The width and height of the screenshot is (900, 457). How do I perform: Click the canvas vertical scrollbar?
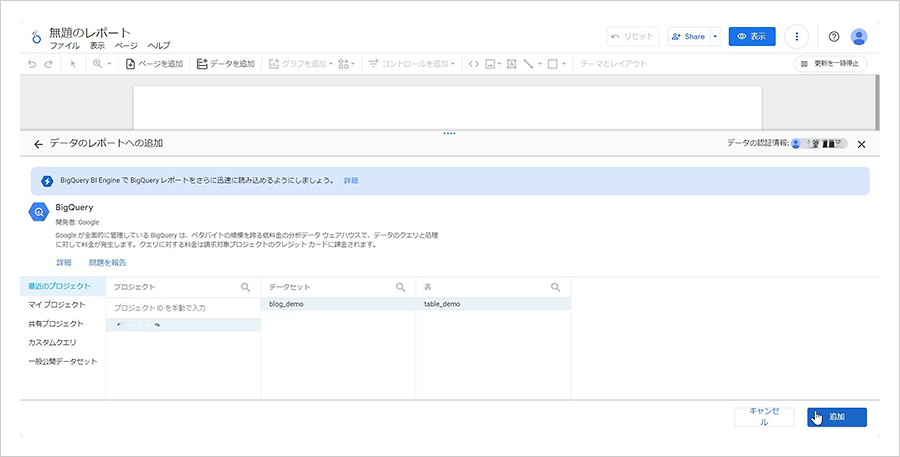(876, 102)
